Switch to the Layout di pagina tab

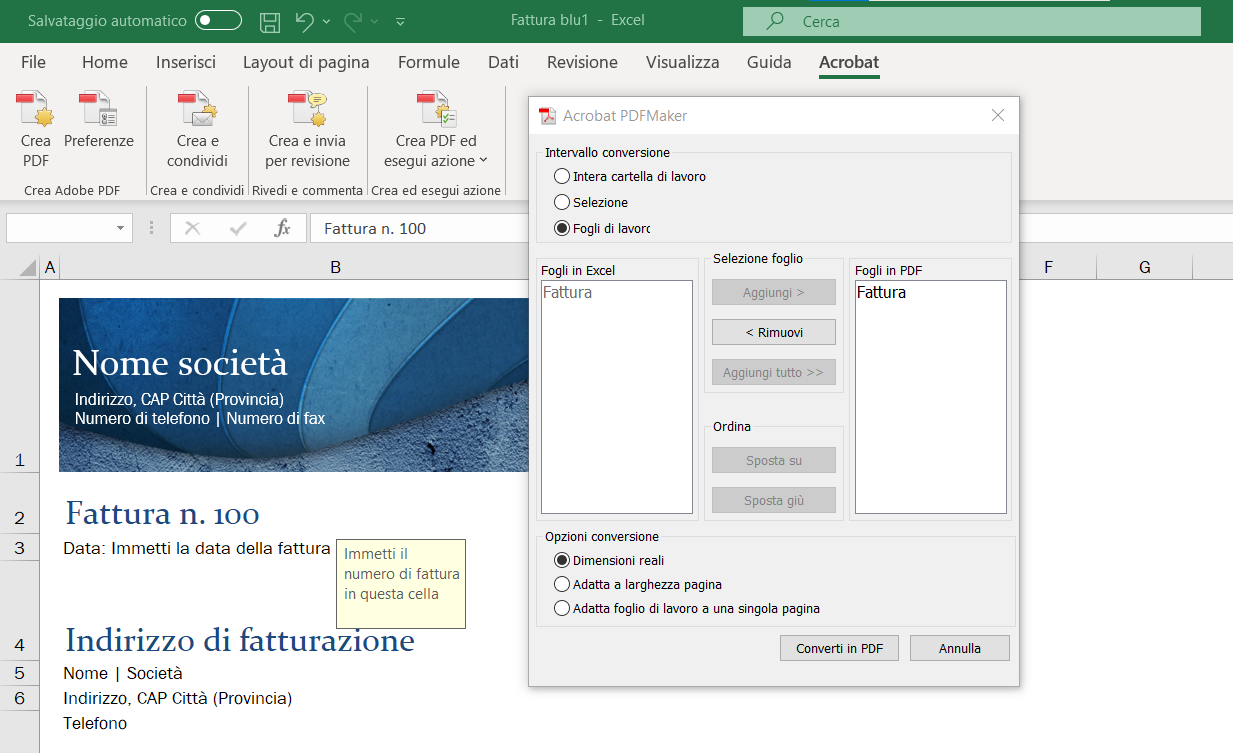click(306, 62)
